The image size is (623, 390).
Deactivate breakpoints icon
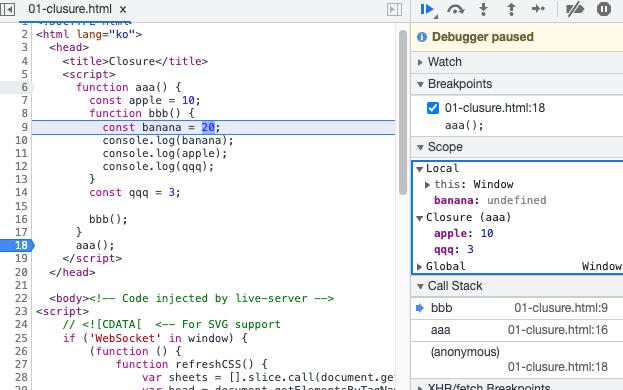tap(575, 9)
